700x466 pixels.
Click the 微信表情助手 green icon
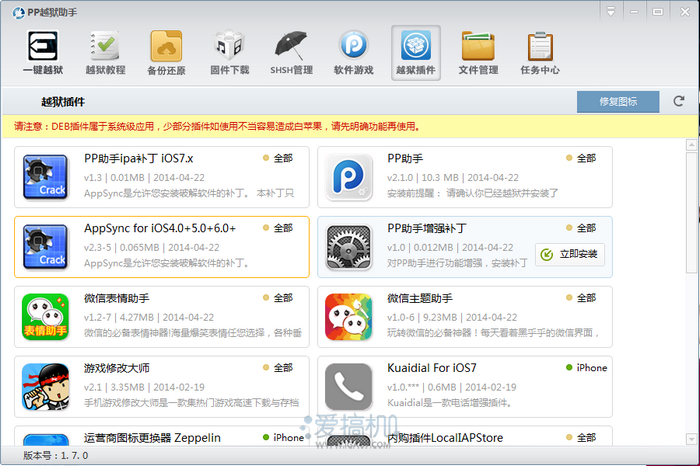tap(46, 316)
